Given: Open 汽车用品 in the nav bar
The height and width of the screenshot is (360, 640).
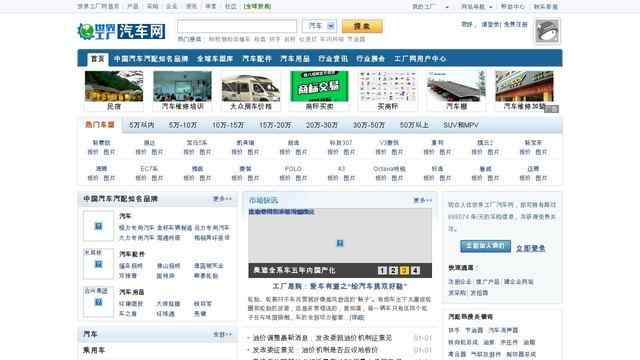Looking at the screenshot, I should 295,59.
